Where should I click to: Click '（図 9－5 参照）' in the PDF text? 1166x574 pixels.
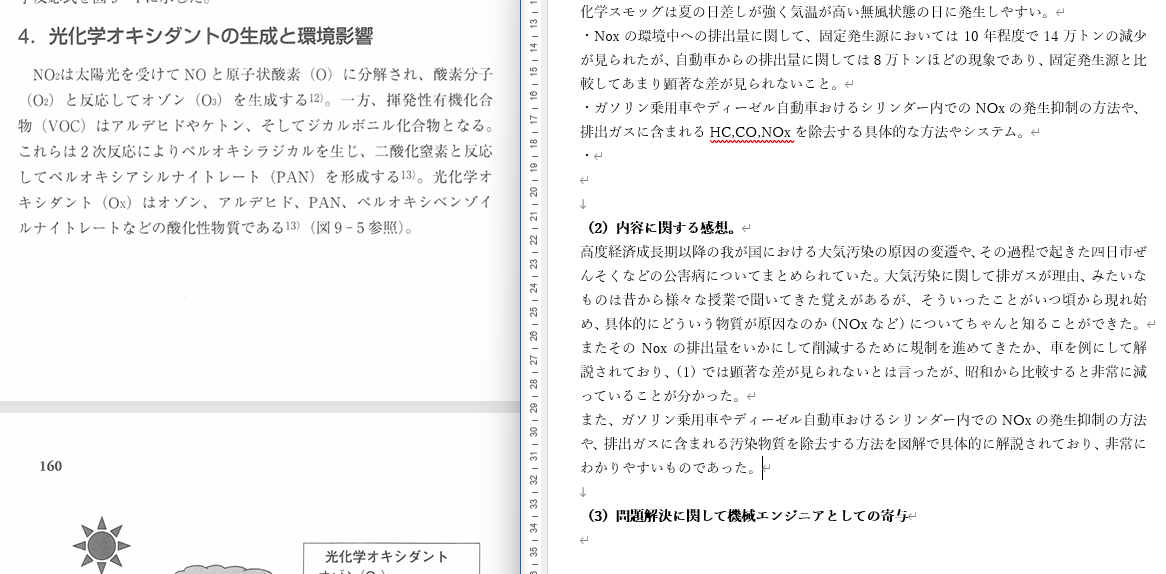click(x=358, y=227)
